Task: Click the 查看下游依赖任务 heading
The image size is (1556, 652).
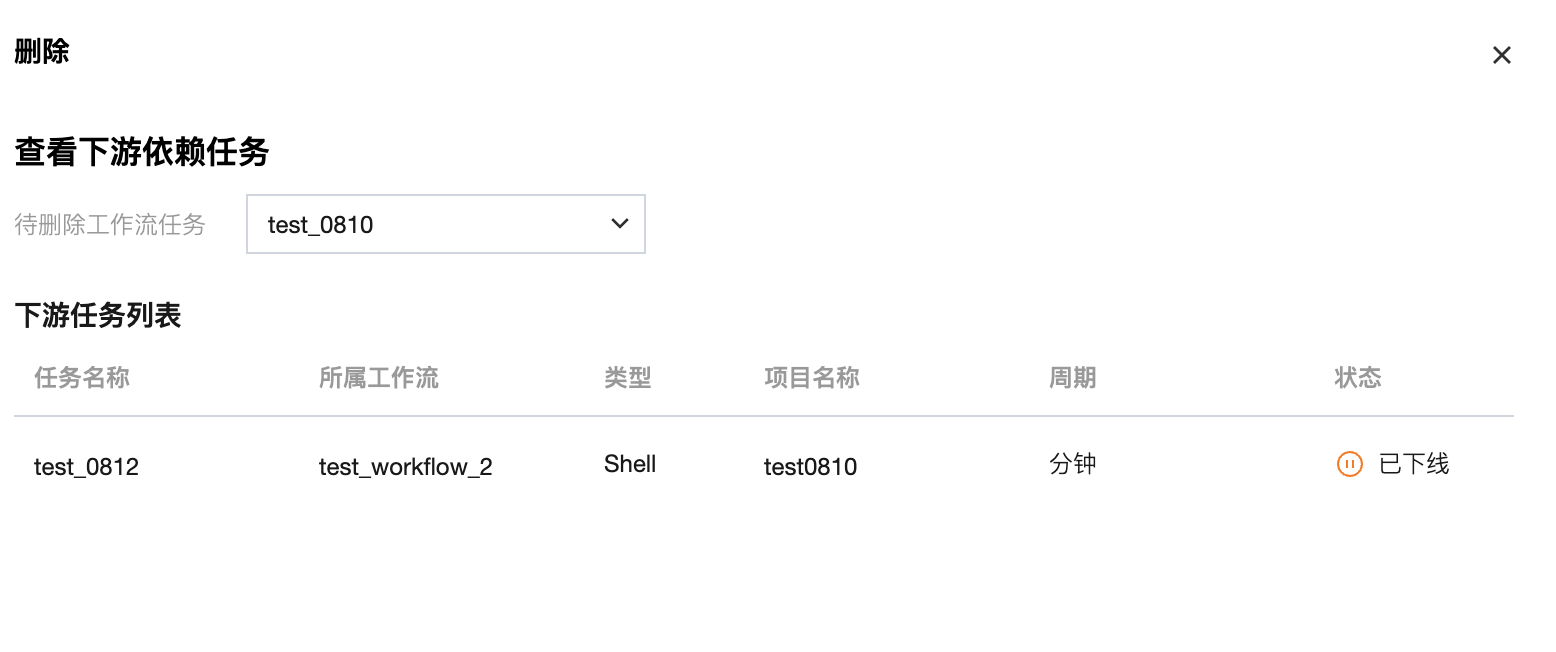Action: coord(141,152)
